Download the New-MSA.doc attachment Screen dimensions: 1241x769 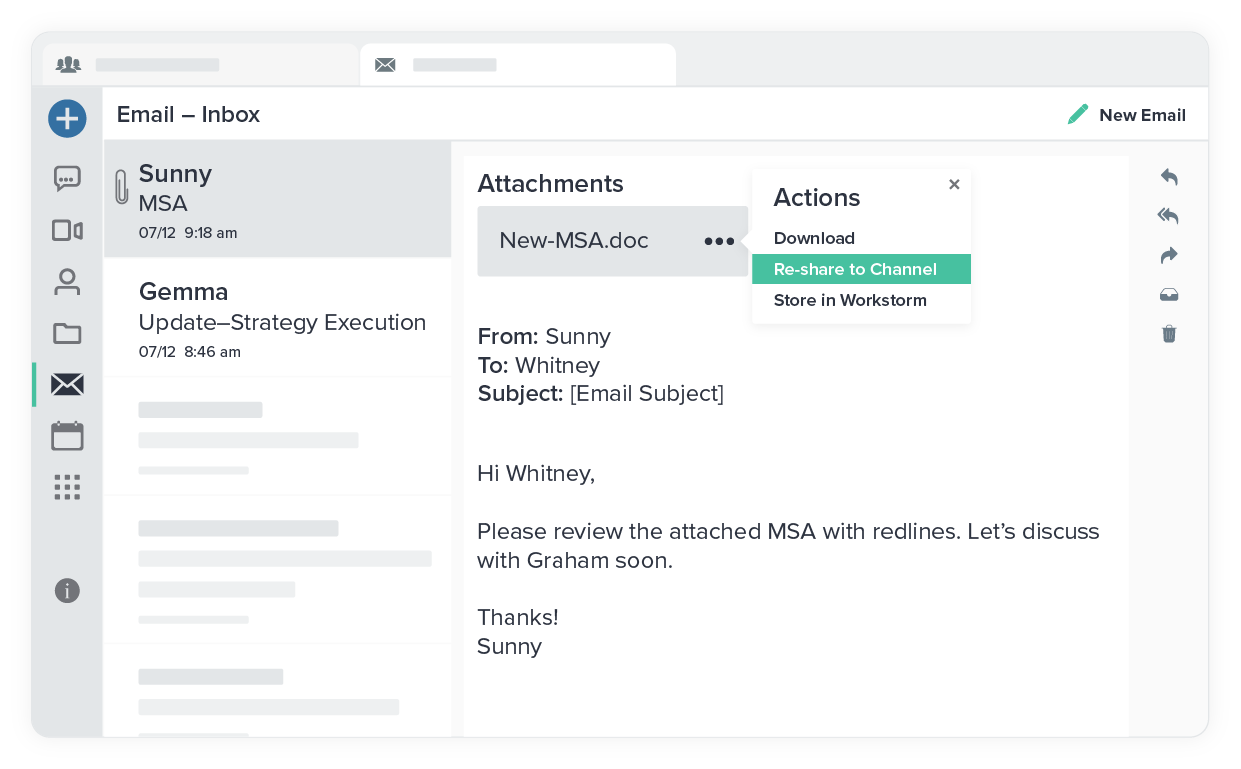click(814, 238)
